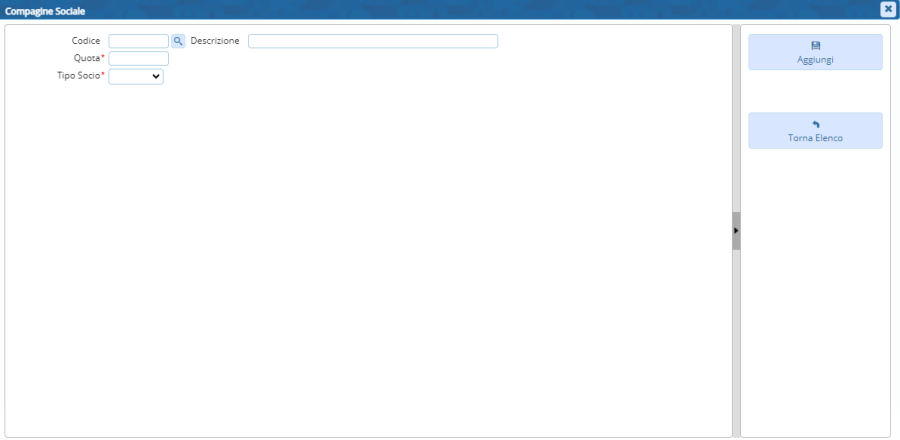Click the floppy disk icon above Aggiungi
This screenshot has height=440, width=900.
coord(815,45)
